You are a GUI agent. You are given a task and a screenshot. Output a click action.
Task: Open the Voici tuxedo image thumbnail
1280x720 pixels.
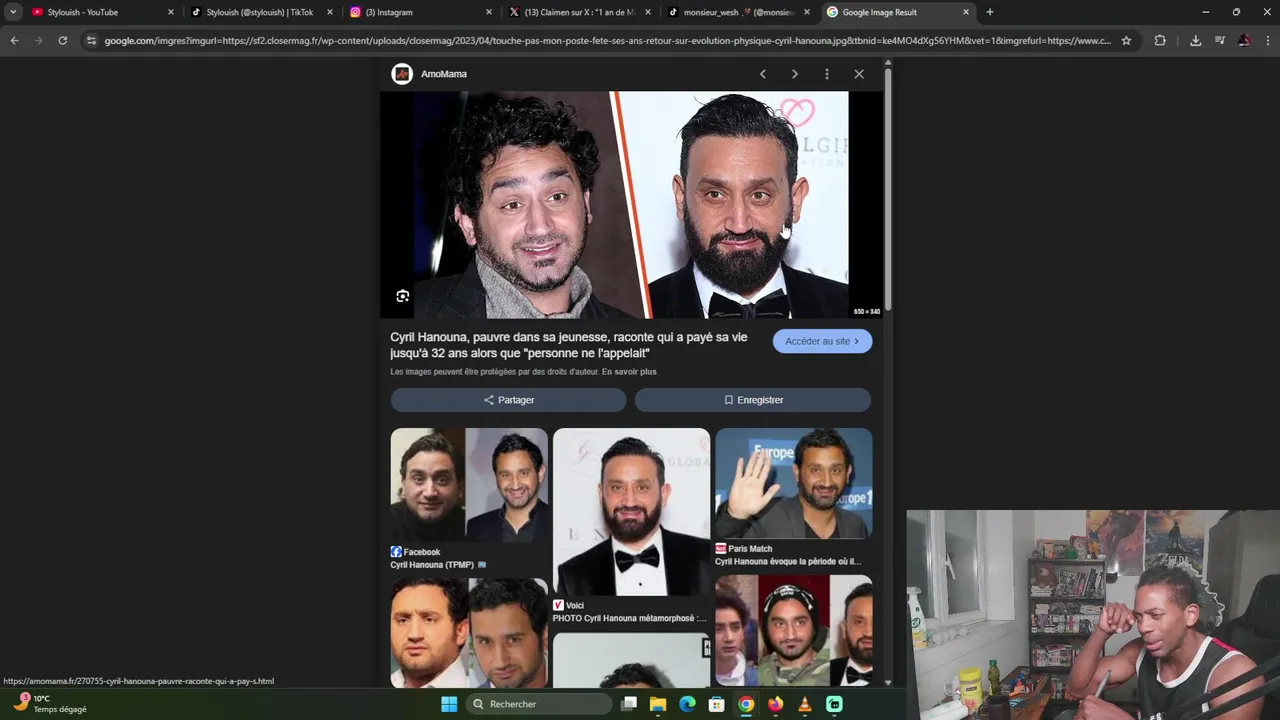click(631, 512)
